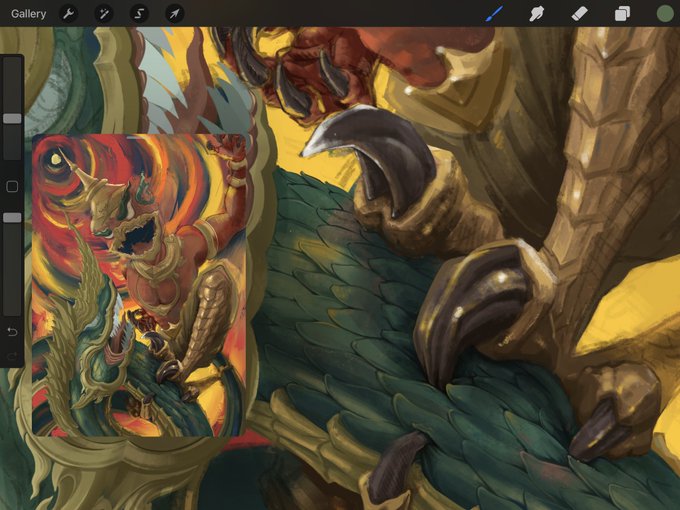The height and width of the screenshot is (510, 680).
Task: Open the Actions wrench menu
Action: (68, 14)
